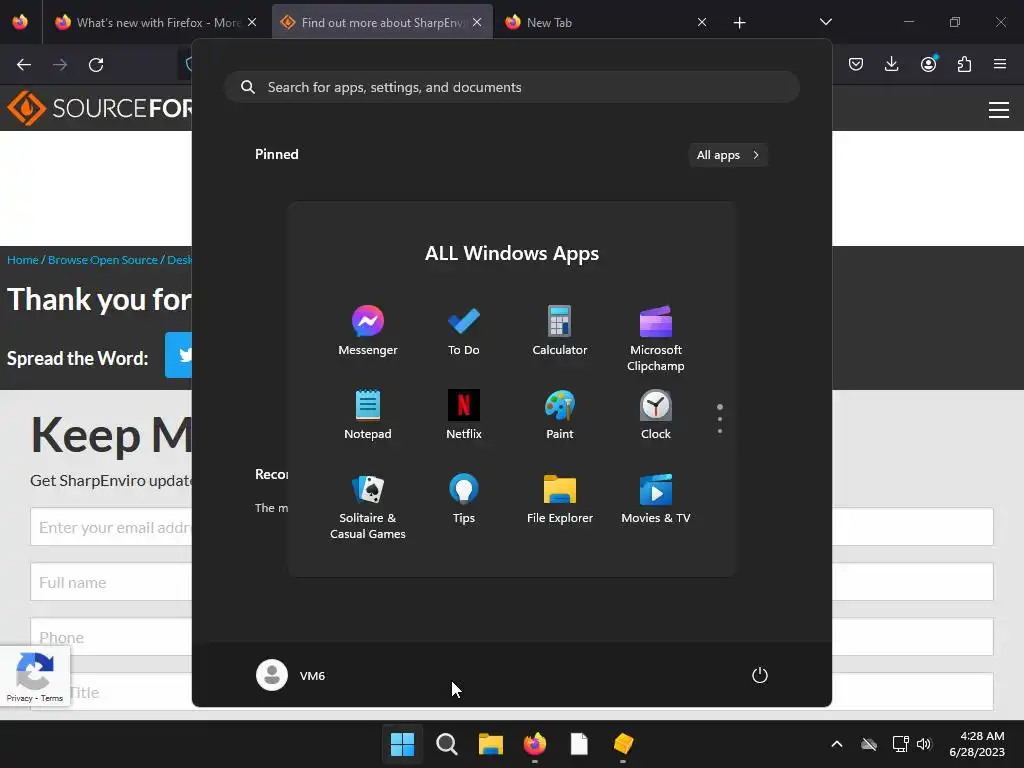
Task: Open File Explorer from the taskbar
Action: point(490,743)
